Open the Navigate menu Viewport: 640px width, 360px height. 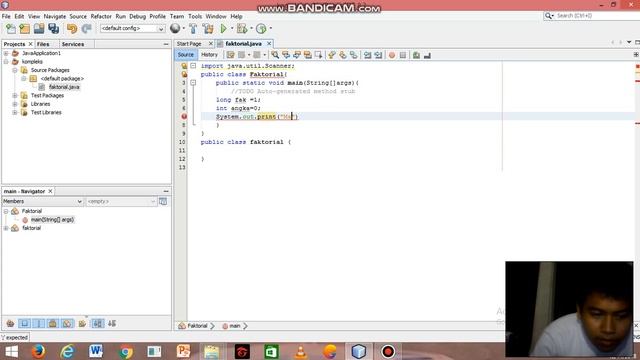pos(55,16)
